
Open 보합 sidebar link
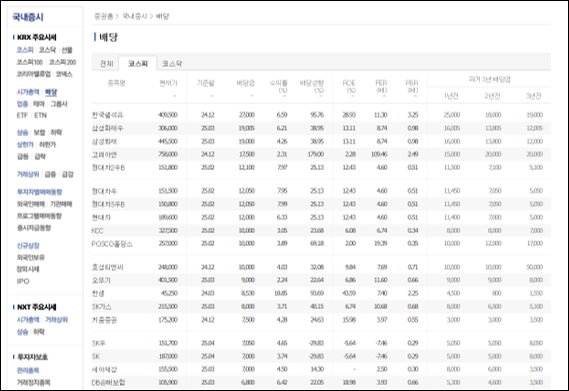pos(39,133)
